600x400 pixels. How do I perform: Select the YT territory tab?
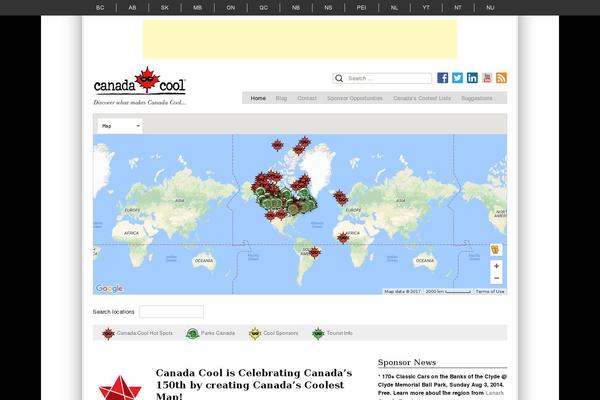[x=426, y=8]
